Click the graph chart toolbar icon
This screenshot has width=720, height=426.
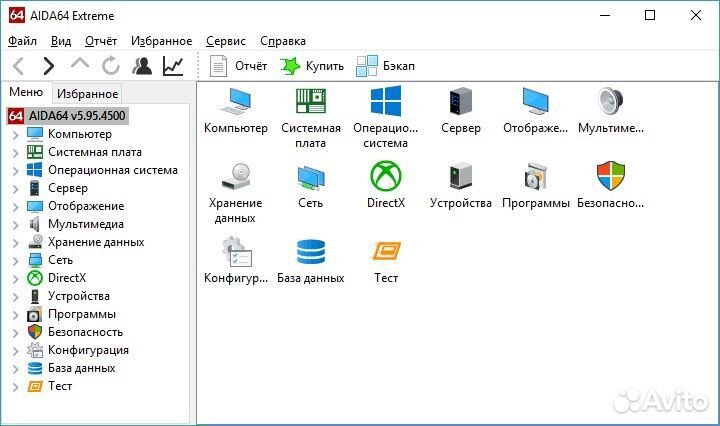point(173,66)
